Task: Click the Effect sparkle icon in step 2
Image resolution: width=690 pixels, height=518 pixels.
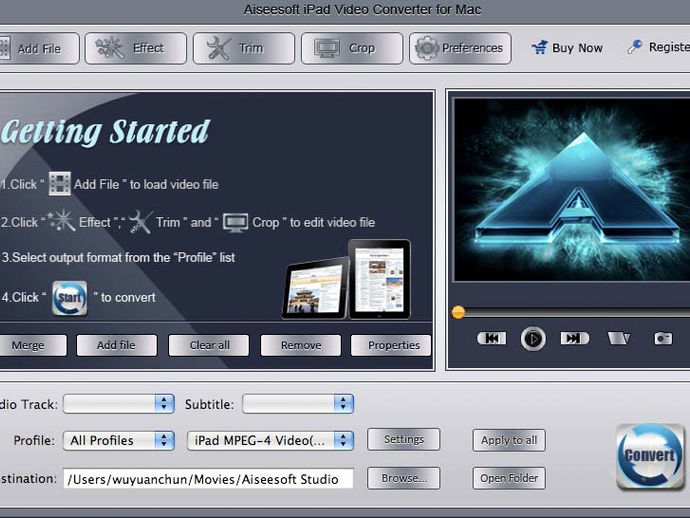Action: [62, 220]
